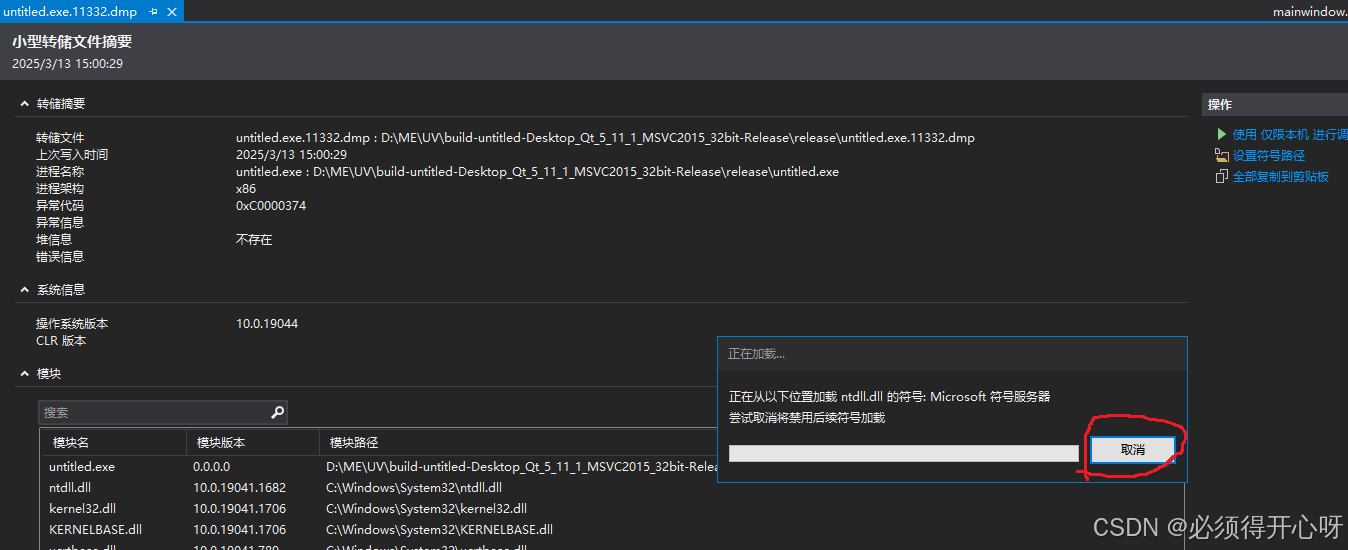Image resolution: width=1348 pixels, height=550 pixels.
Task: Click the 正在加载... dialog title
Action: 756,354
